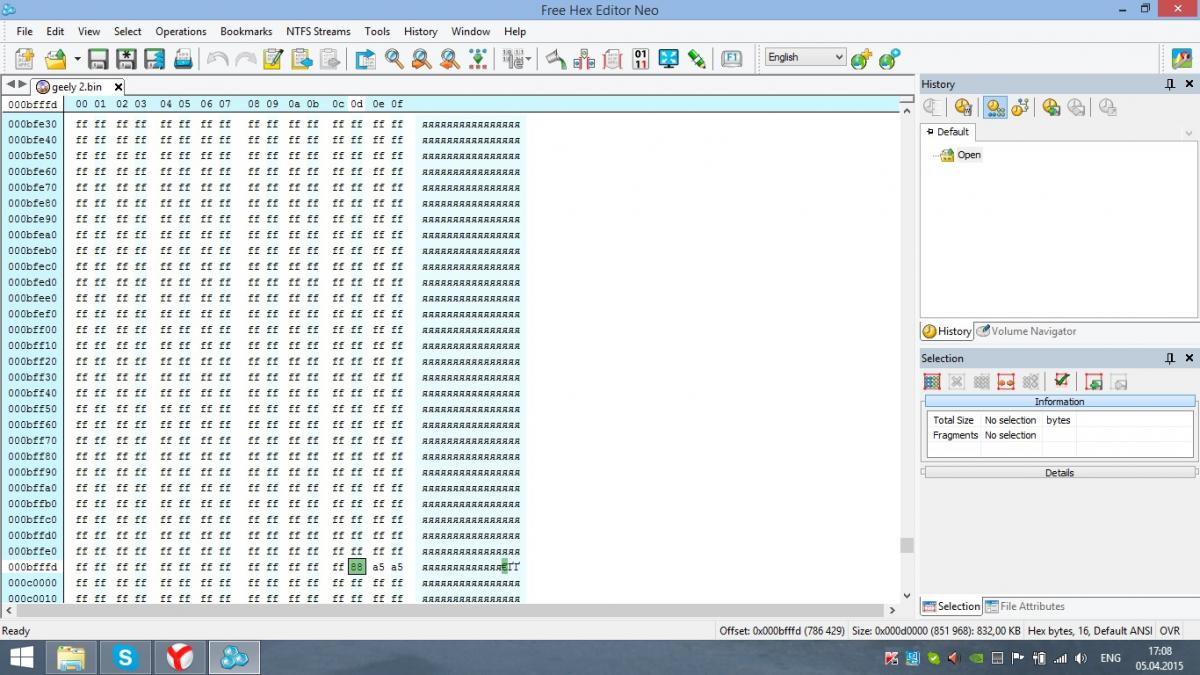Click the globe icon with blue bubble
The width and height of the screenshot is (1200, 675).
click(x=889, y=59)
